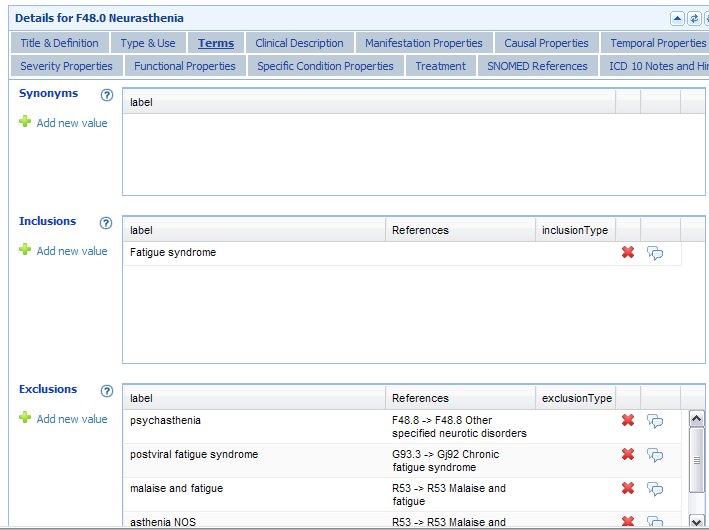Delete the psychasthenia exclusion row
The image size is (709, 530).
coord(628,421)
